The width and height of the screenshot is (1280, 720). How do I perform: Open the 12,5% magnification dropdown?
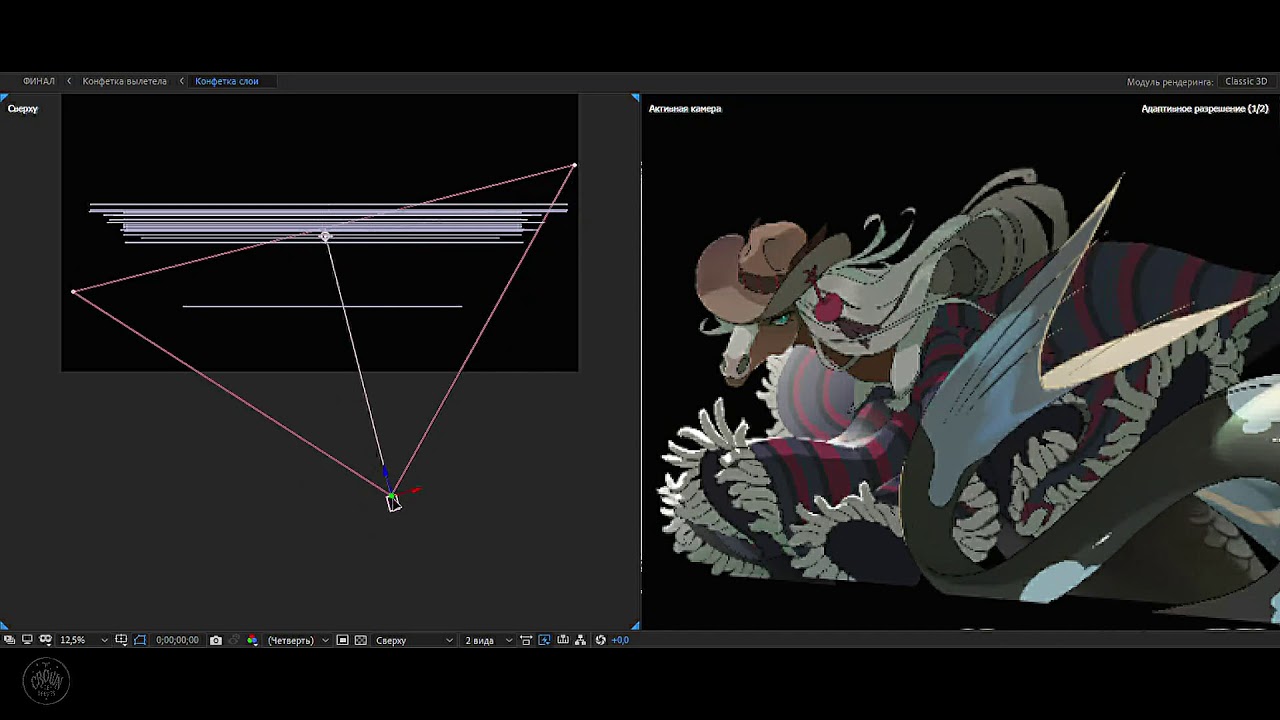(x=84, y=640)
